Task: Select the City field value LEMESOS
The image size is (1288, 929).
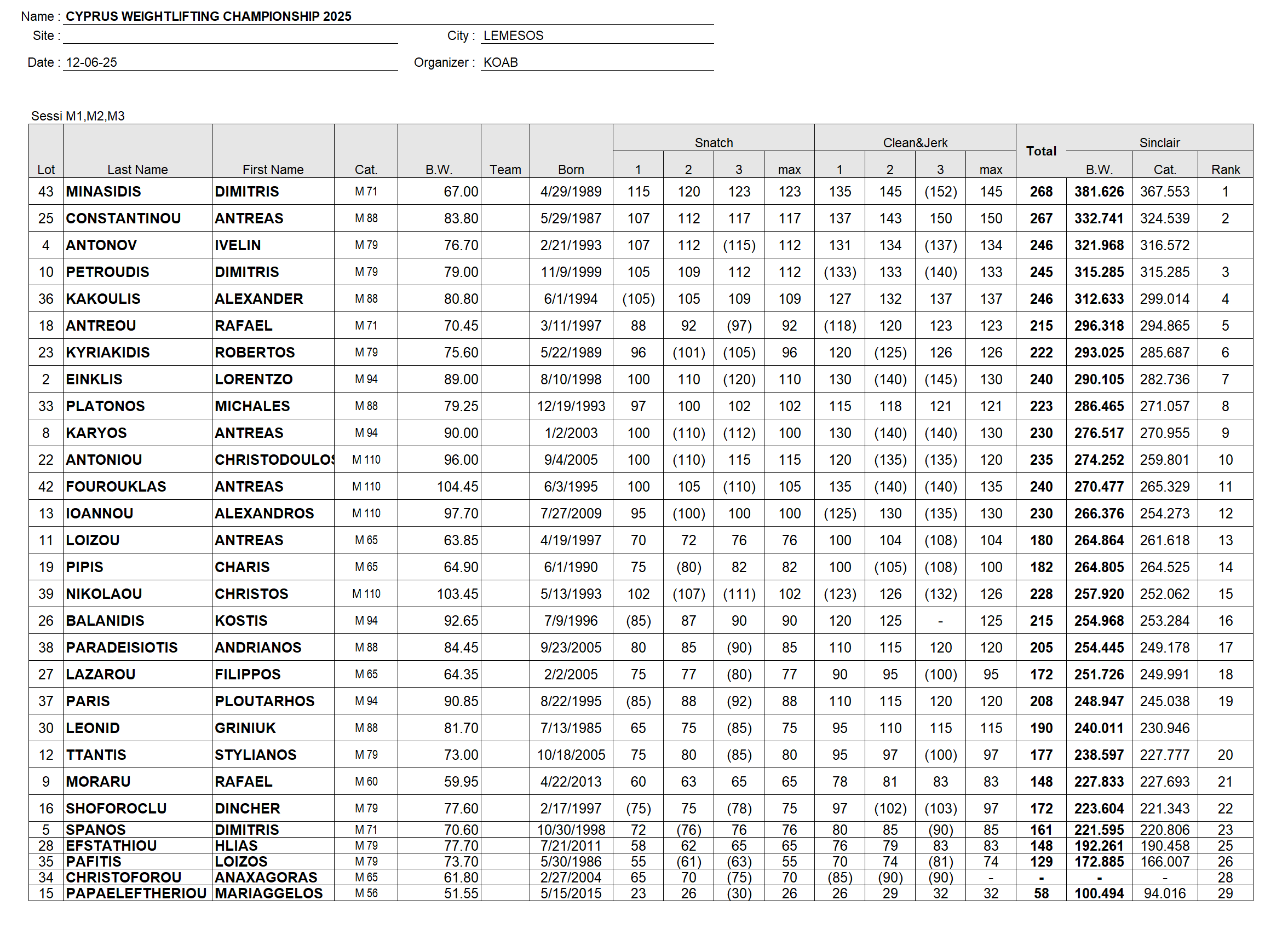Action: coord(513,35)
